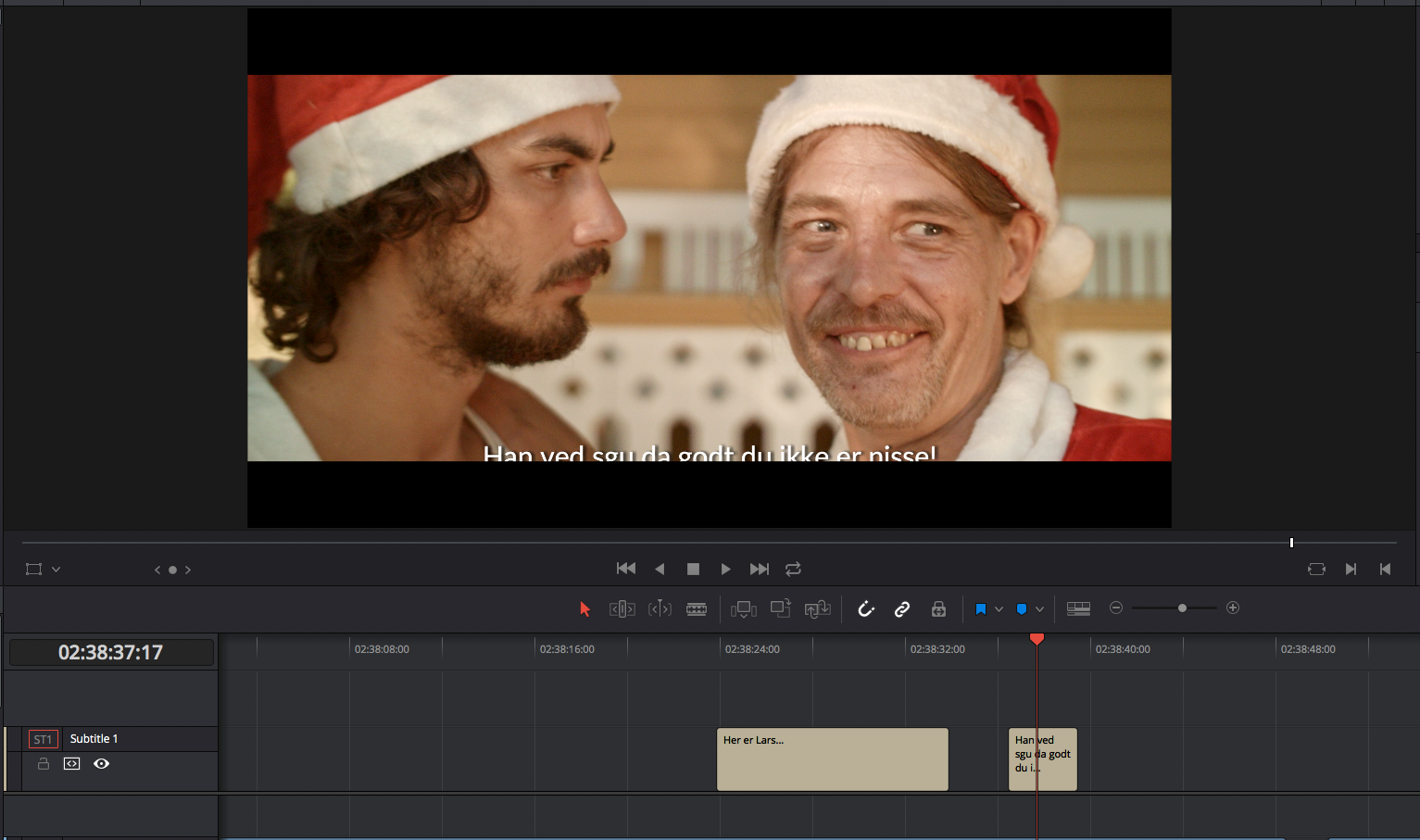Toggle loop playback button
Viewport: 1420px width, 840px height.
pyautogui.click(x=793, y=569)
